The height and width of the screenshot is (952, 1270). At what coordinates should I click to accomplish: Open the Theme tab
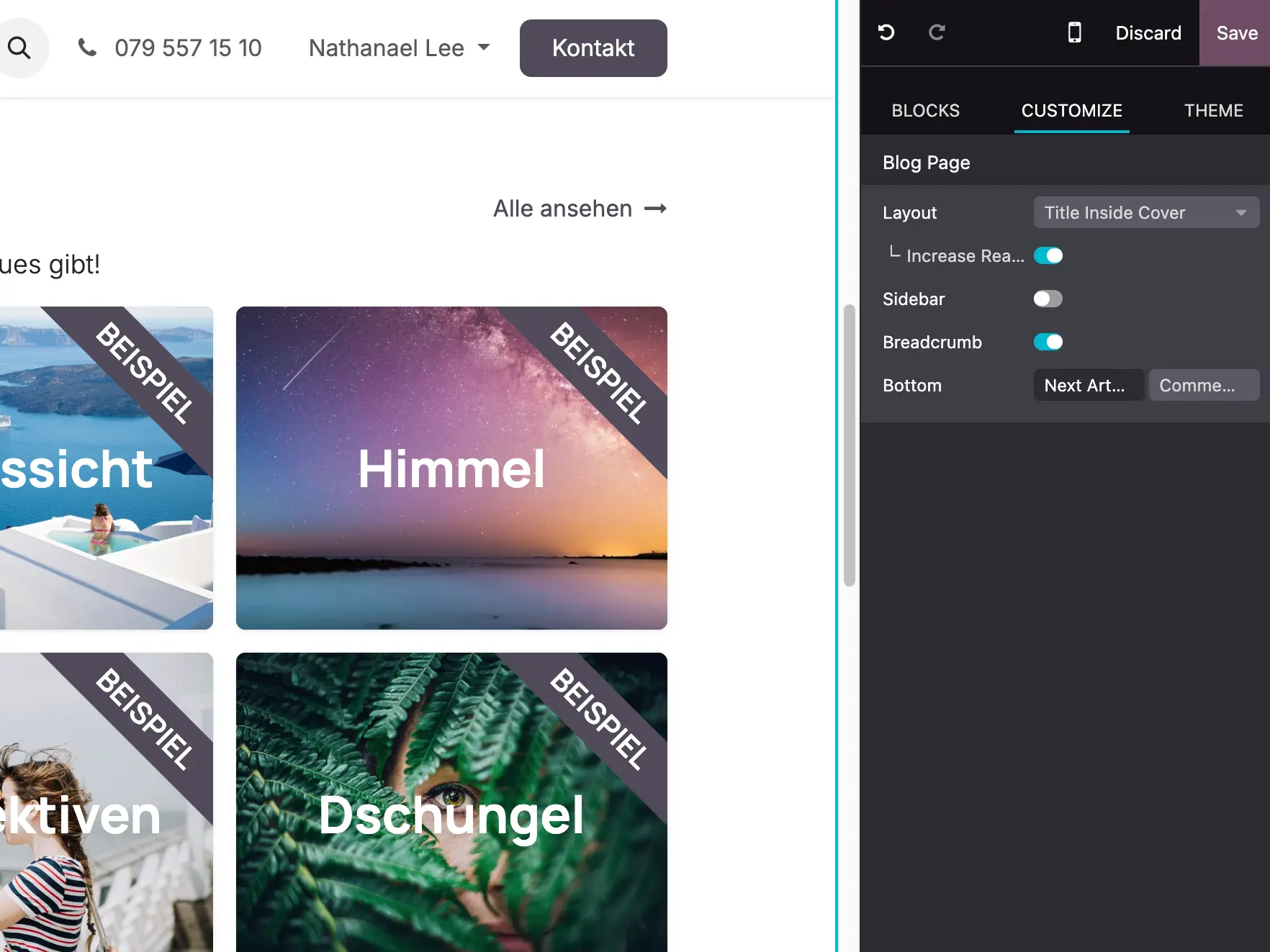pyautogui.click(x=1214, y=110)
